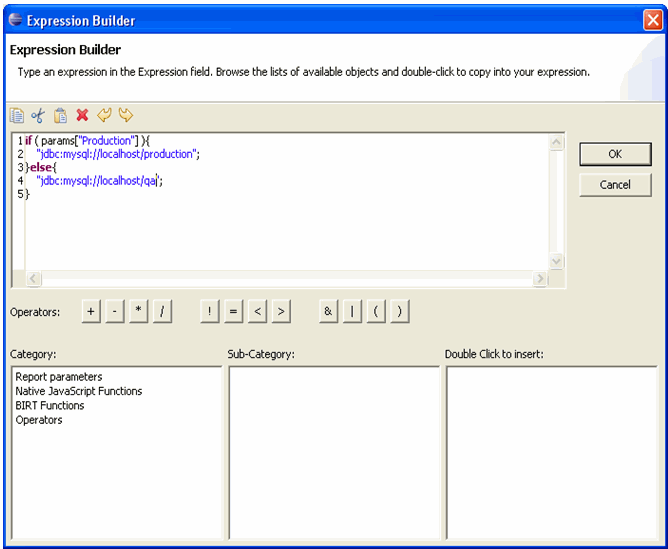The width and height of the screenshot is (668, 549).
Task: Click the else line in the editor
Action: coord(41,167)
